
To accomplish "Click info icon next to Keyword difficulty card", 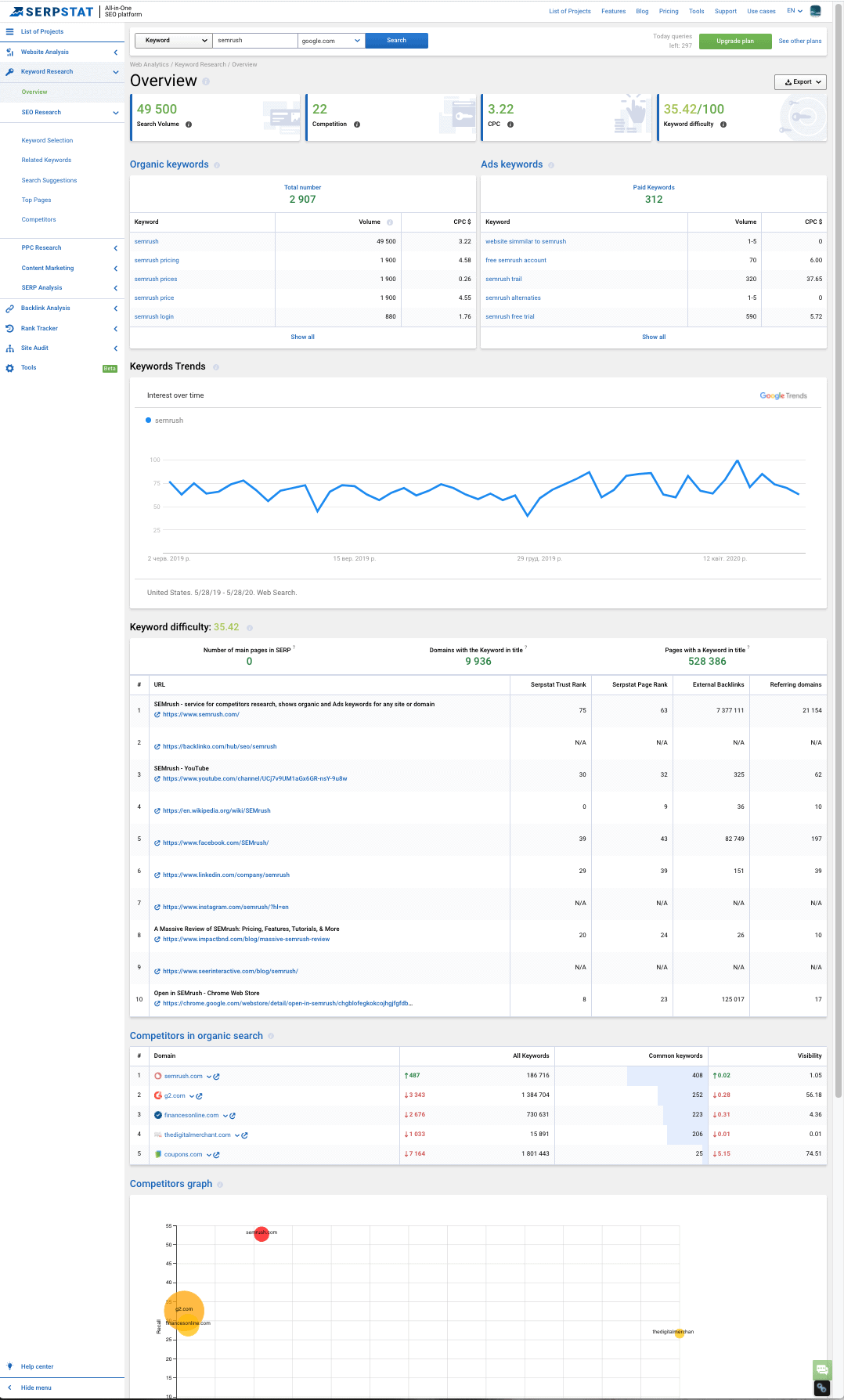I will [x=723, y=124].
